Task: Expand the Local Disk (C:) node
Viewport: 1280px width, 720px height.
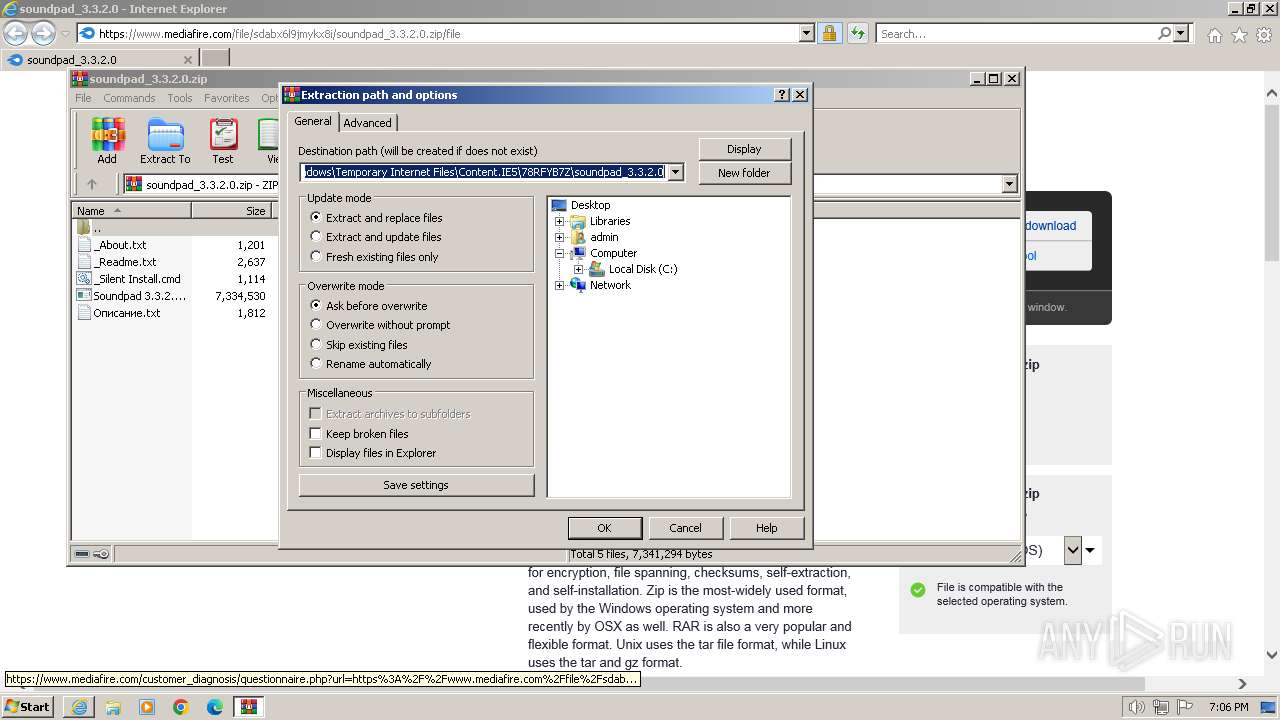Action: [x=578, y=269]
